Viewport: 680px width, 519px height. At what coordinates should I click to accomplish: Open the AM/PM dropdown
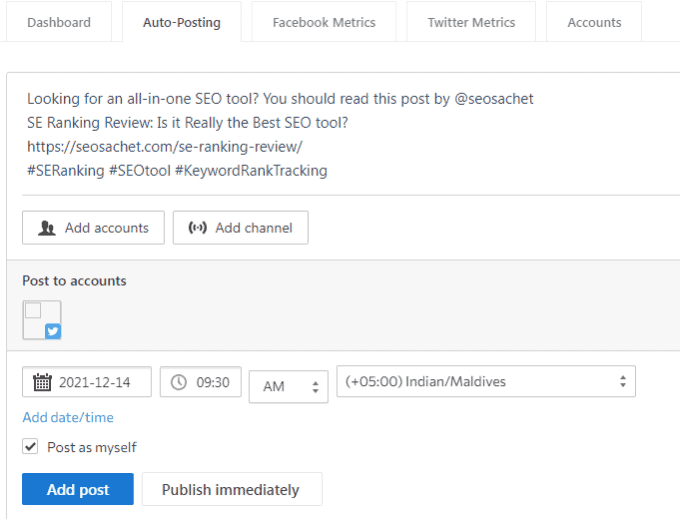[288, 386]
